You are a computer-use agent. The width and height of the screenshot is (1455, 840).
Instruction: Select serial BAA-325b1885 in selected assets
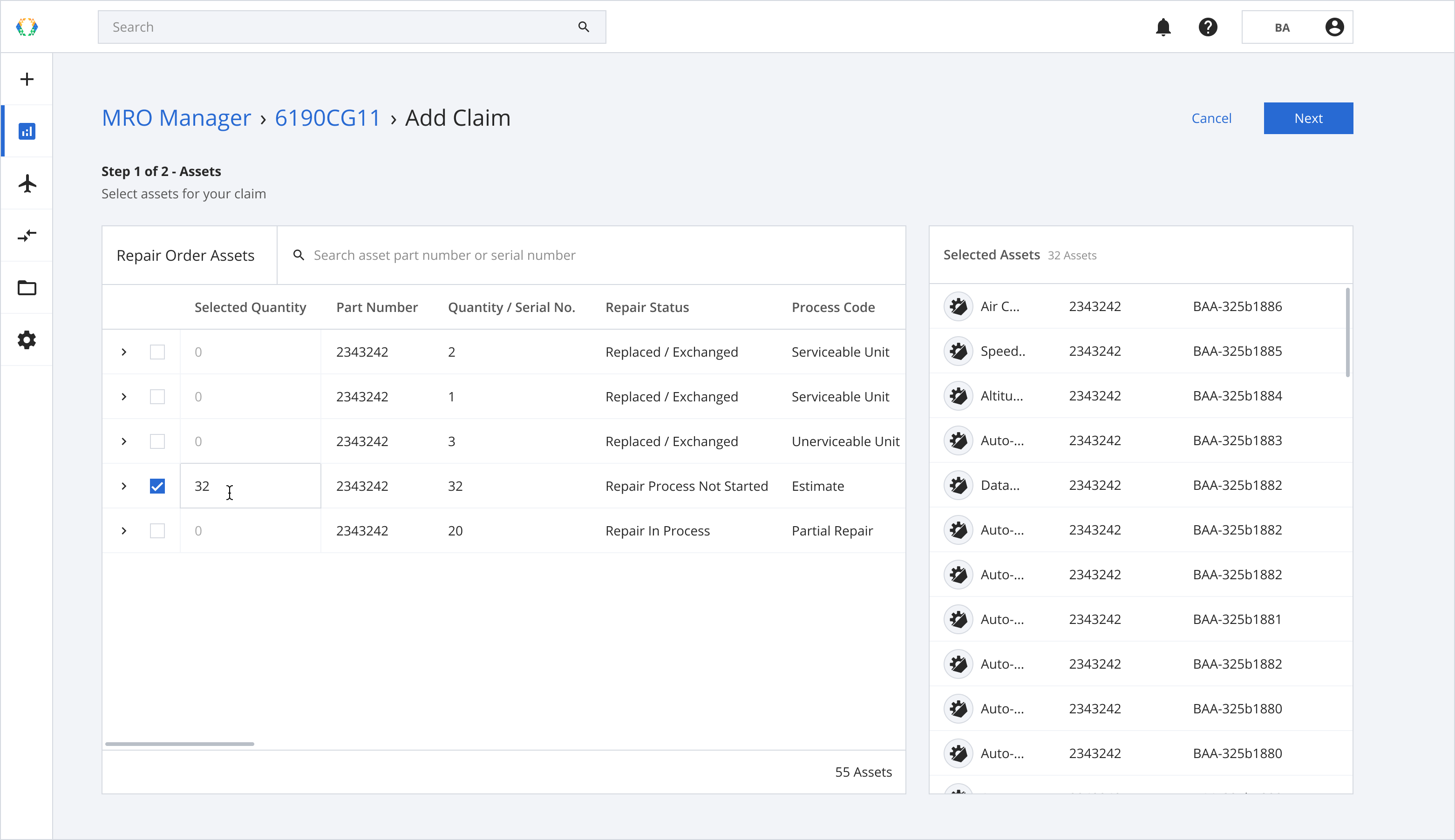(1237, 351)
